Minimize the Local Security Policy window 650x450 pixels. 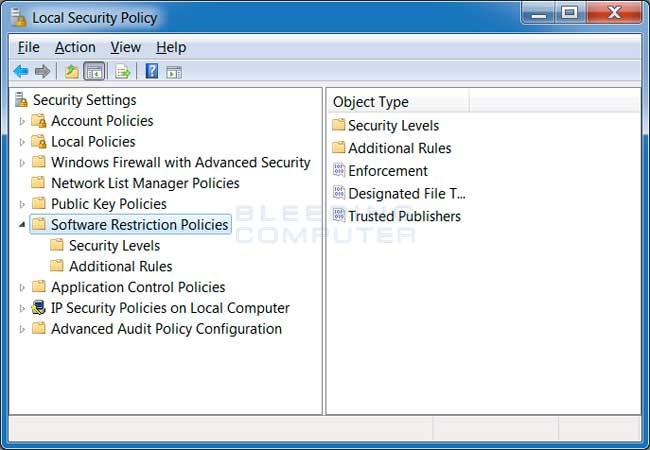click(x=539, y=13)
